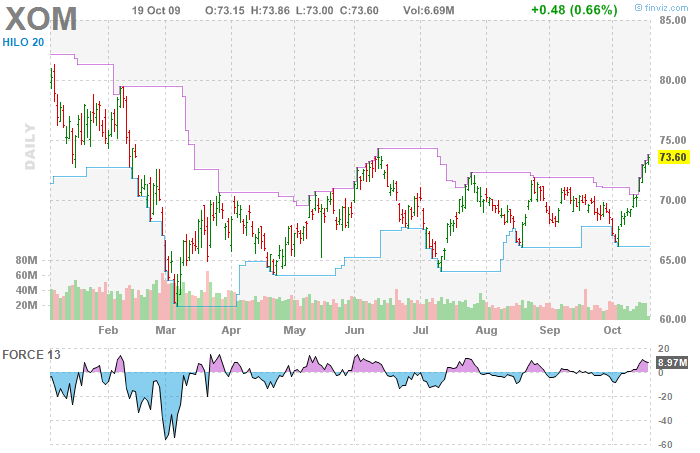
Task: Click the Mar month marker on axis
Action: [x=165, y=329]
